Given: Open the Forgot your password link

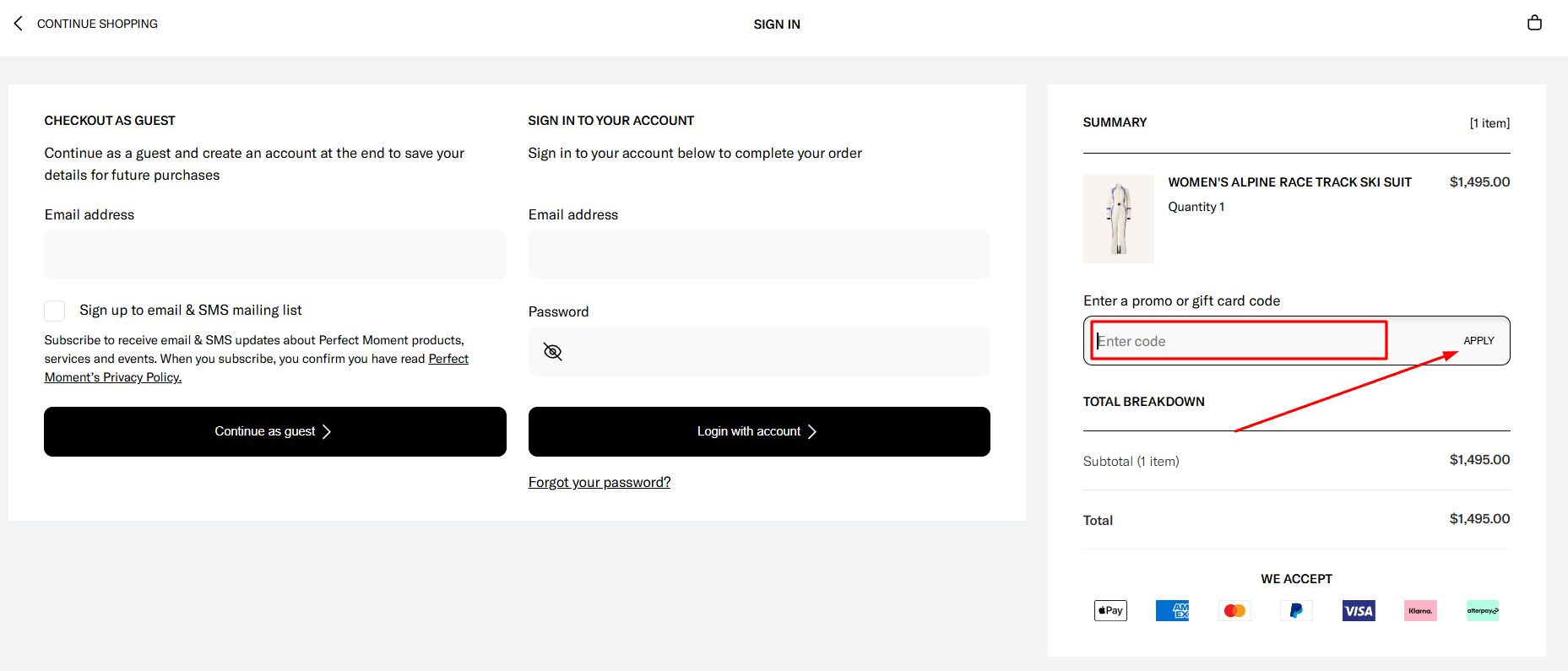Looking at the screenshot, I should coord(599,481).
